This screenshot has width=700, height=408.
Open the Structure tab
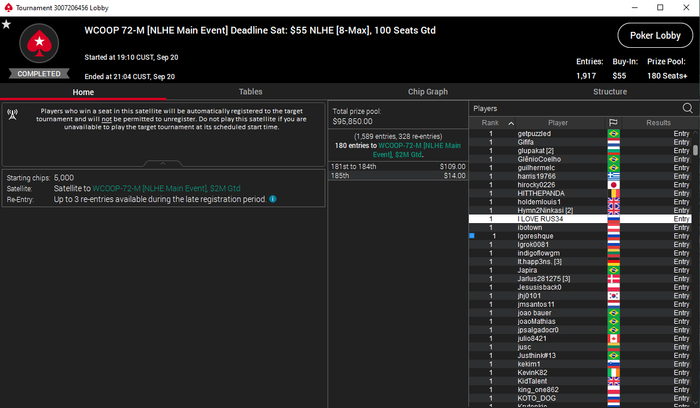tap(610, 92)
